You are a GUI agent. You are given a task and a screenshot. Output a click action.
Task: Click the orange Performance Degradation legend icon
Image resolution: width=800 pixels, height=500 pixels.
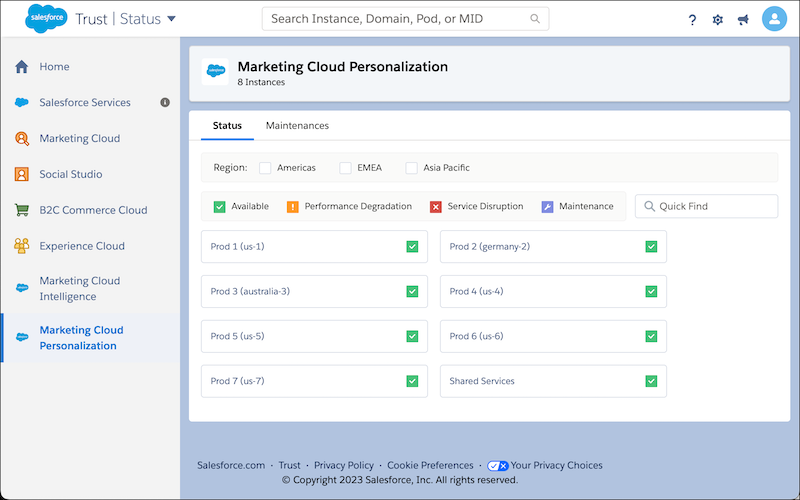coord(293,207)
